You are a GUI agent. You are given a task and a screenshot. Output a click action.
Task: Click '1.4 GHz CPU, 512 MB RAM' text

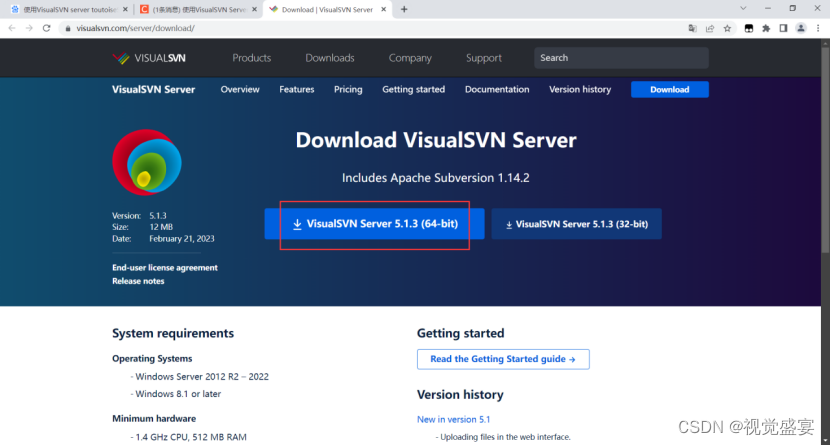tap(191, 437)
